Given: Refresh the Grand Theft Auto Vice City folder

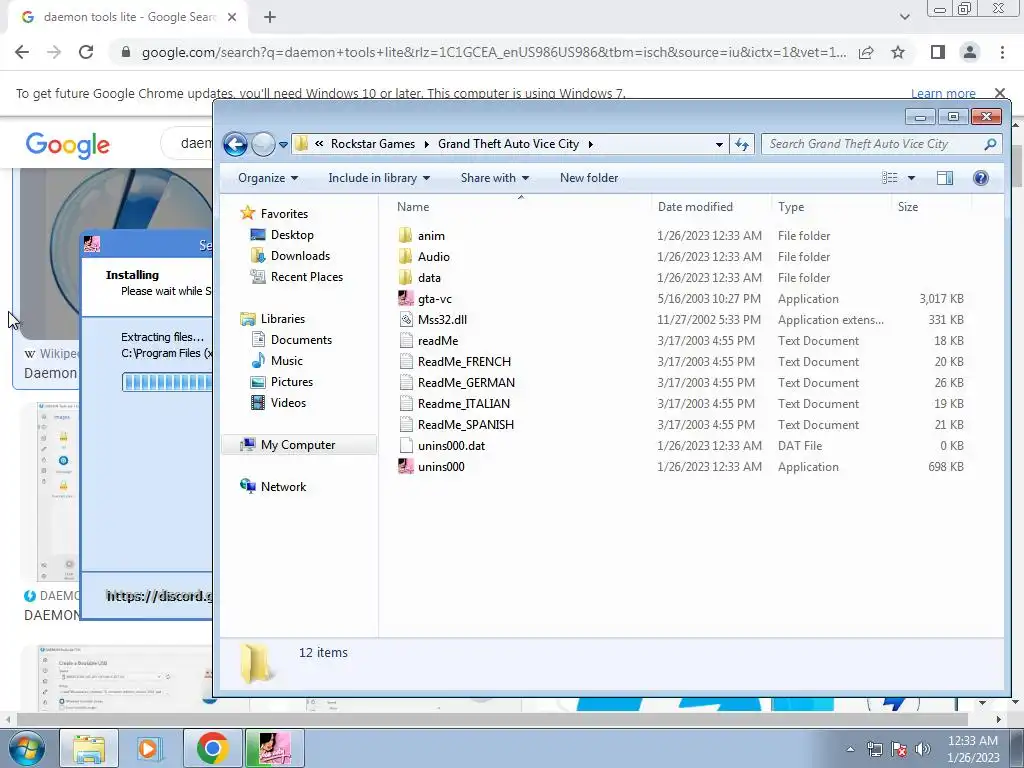Looking at the screenshot, I should 742,144.
